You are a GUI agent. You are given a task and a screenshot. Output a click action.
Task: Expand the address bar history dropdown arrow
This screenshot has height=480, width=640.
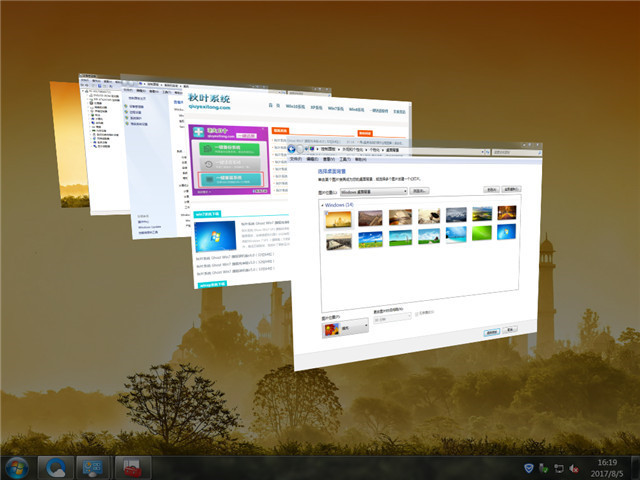[x=482, y=152]
